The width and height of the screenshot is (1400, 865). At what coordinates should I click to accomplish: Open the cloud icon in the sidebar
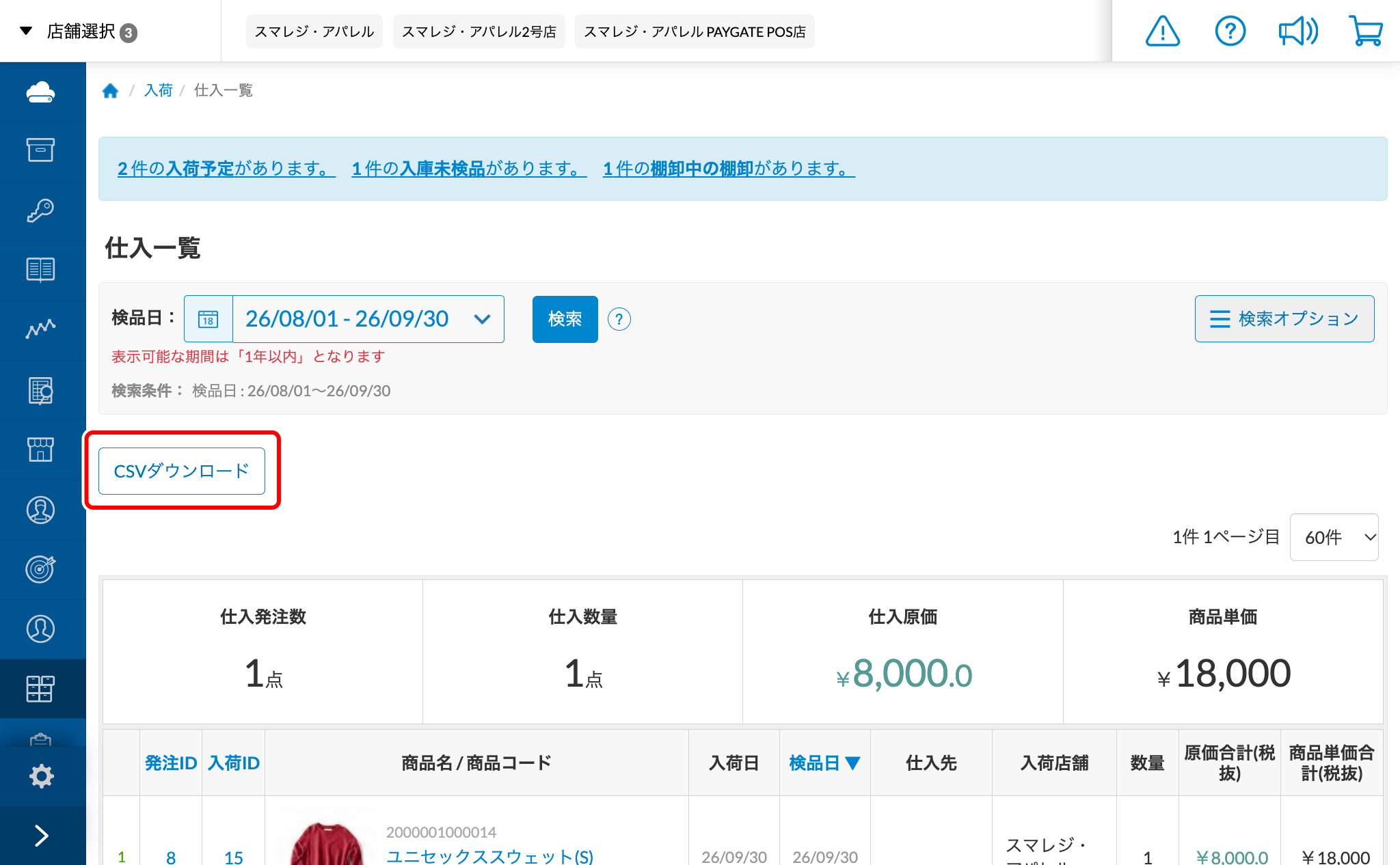coord(41,92)
